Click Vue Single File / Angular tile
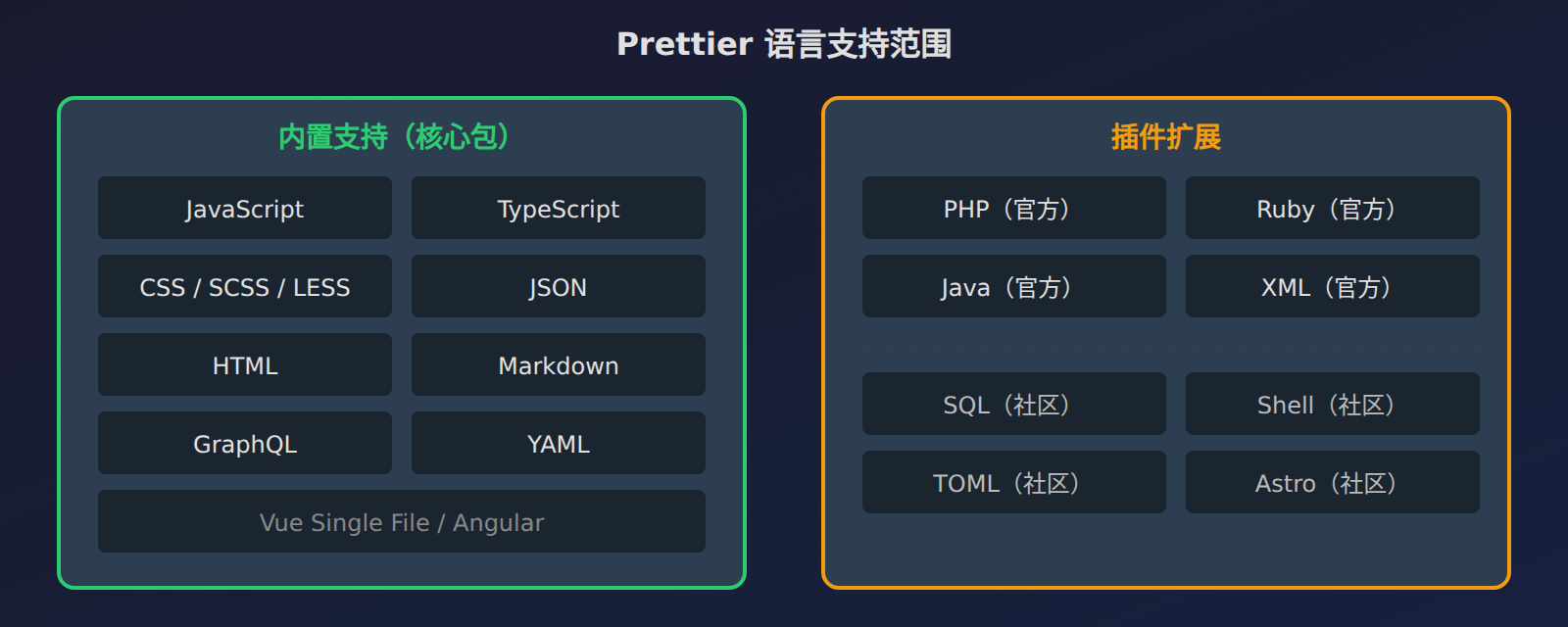The height and width of the screenshot is (627, 1568). (402, 521)
